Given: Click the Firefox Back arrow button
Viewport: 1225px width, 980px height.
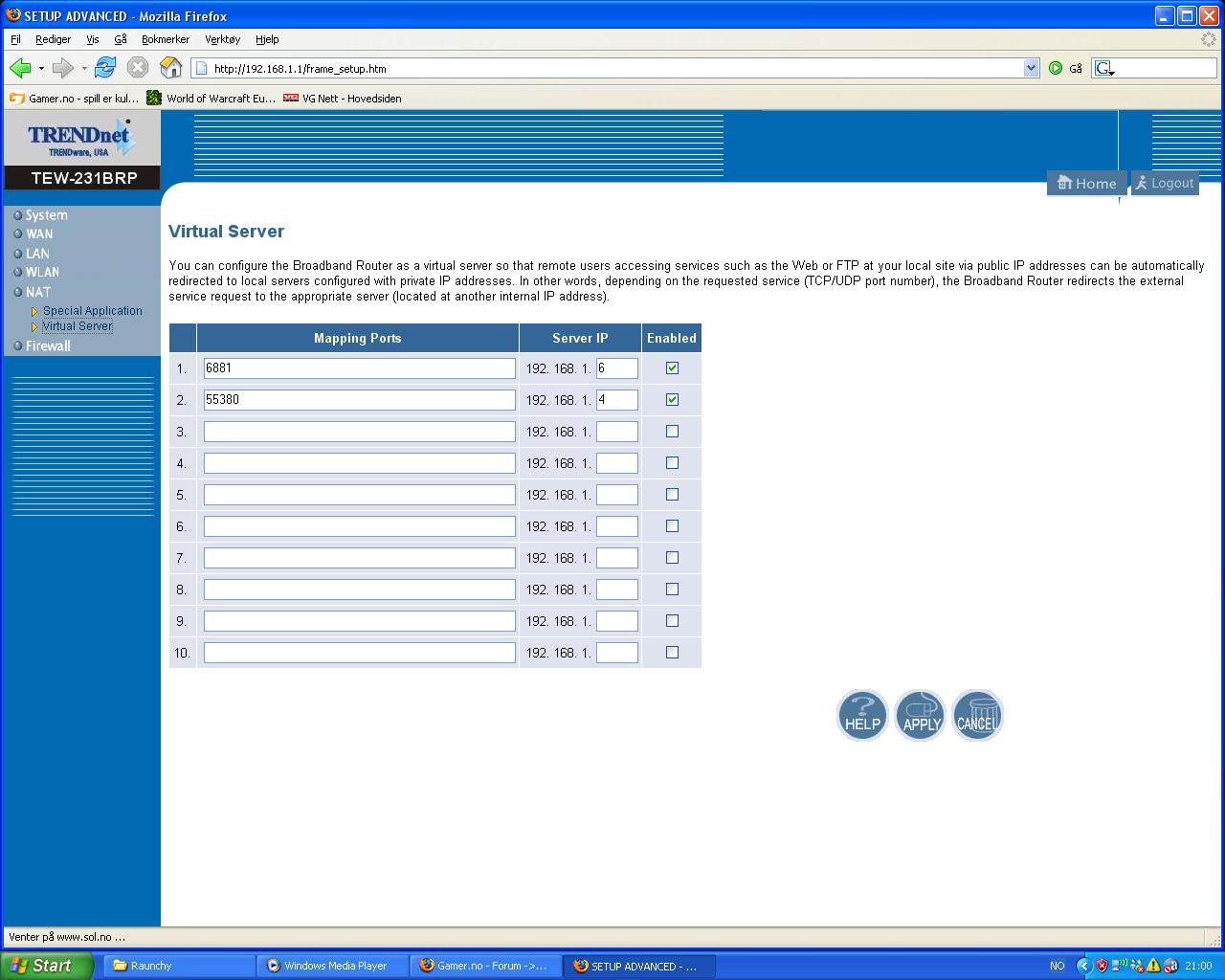Looking at the screenshot, I should coord(20,68).
